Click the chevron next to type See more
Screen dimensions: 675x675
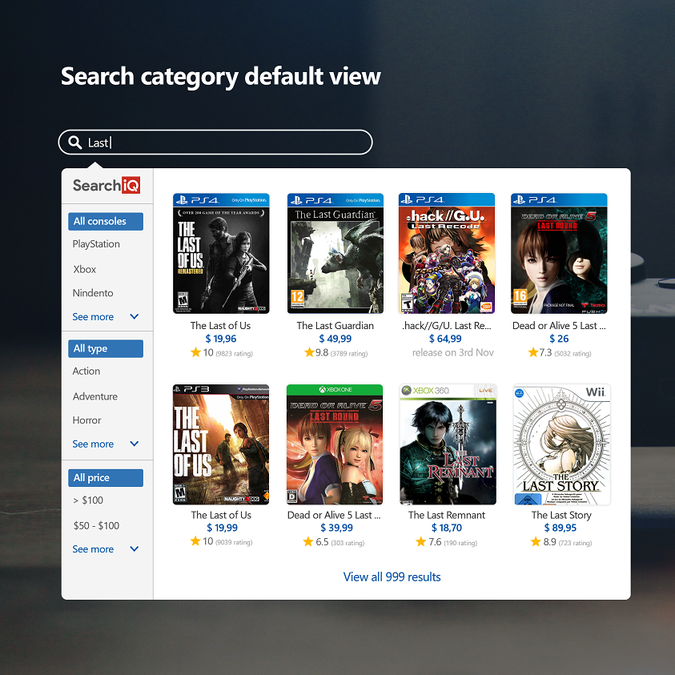134,443
